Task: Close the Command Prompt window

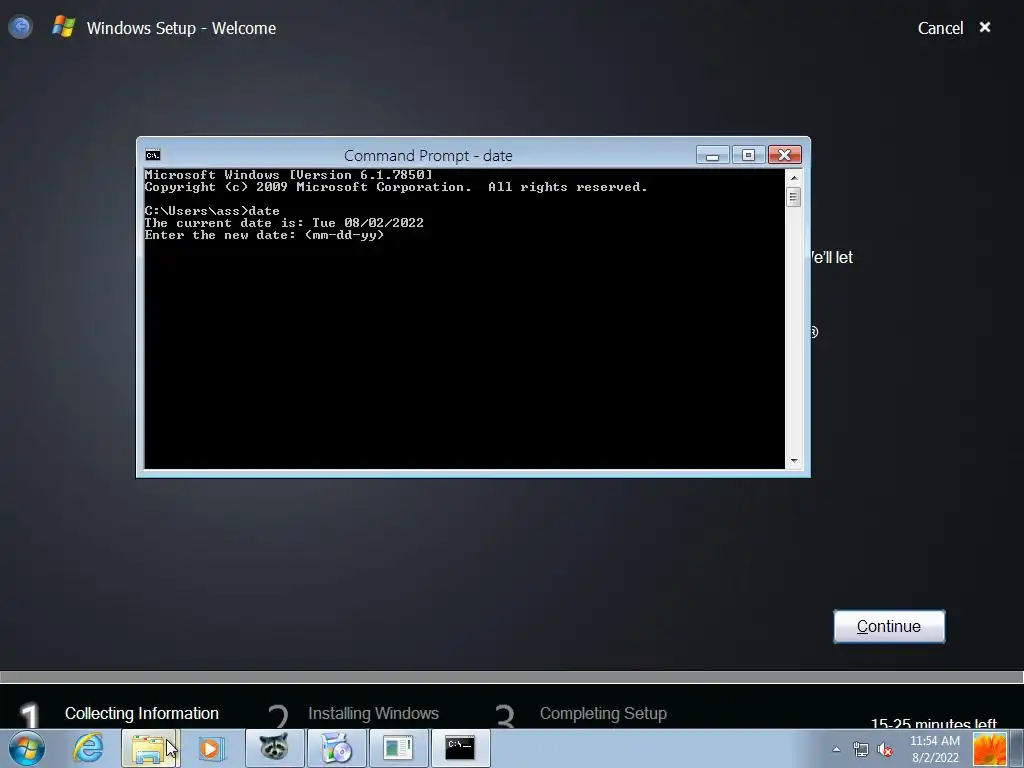Action: 785,155
